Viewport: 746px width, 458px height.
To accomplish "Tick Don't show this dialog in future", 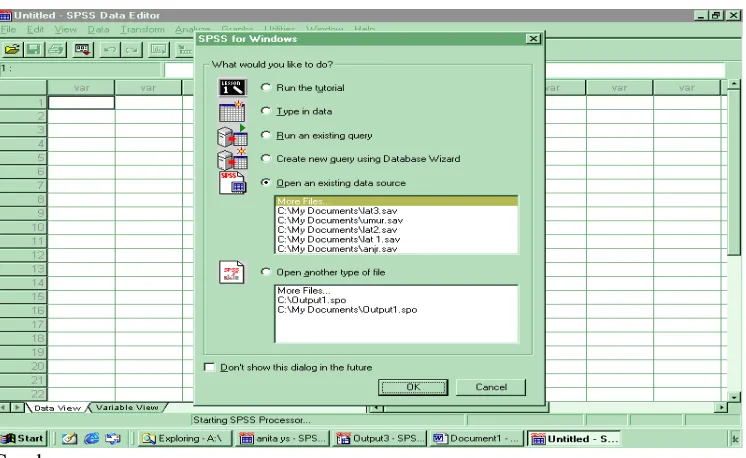I will tap(209, 367).
